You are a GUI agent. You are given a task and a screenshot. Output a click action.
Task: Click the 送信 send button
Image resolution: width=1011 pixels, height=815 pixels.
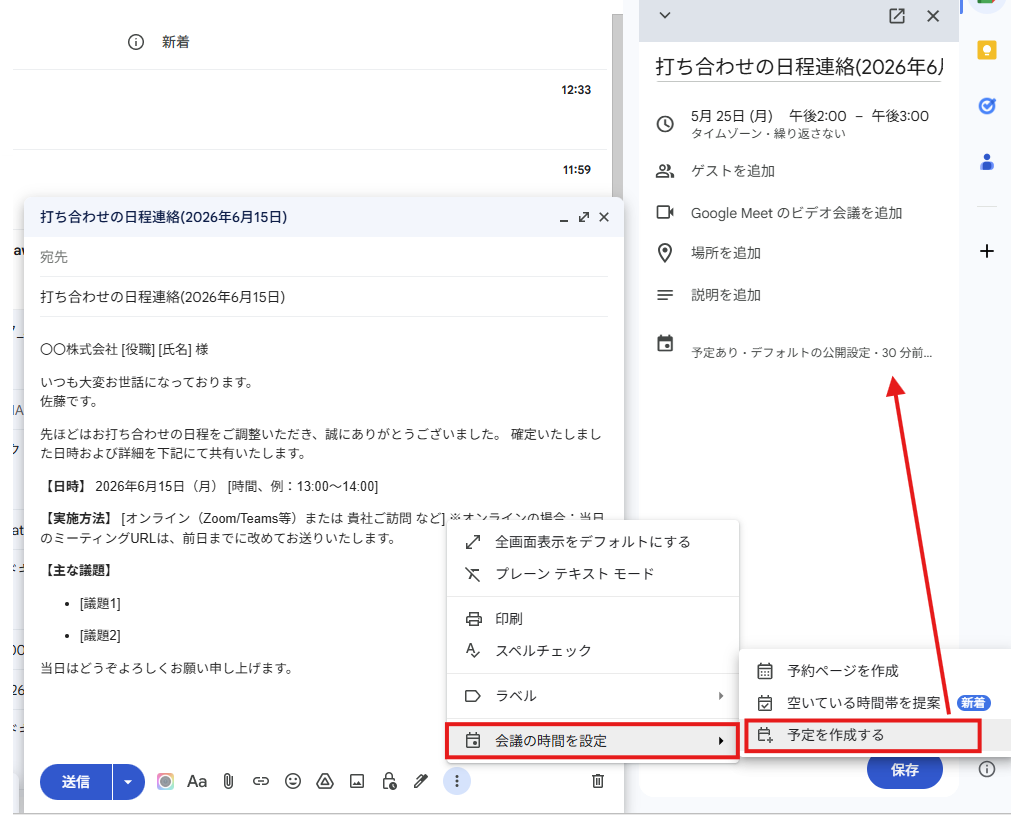(76, 781)
